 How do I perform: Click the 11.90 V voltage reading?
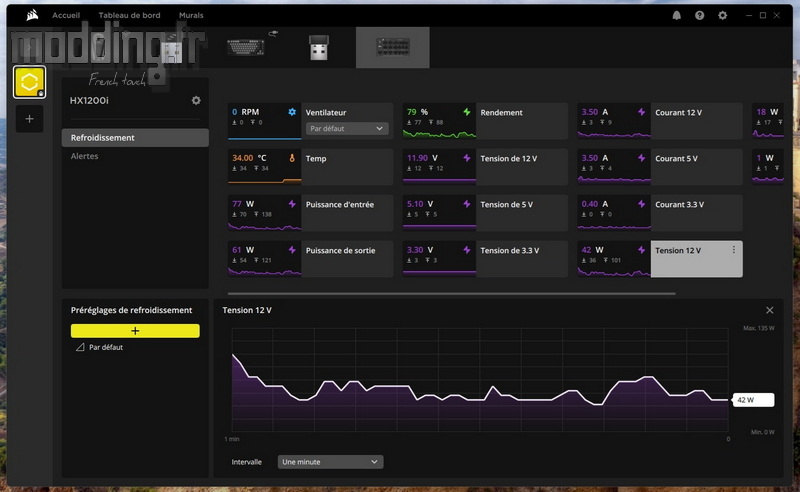coord(422,158)
